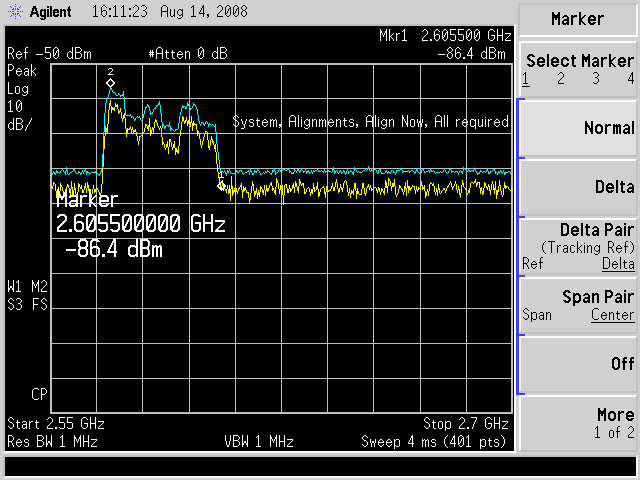Toggle the Delta Pair Ref/Delta softkey
This screenshot has width=640, height=480.
(578, 246)
